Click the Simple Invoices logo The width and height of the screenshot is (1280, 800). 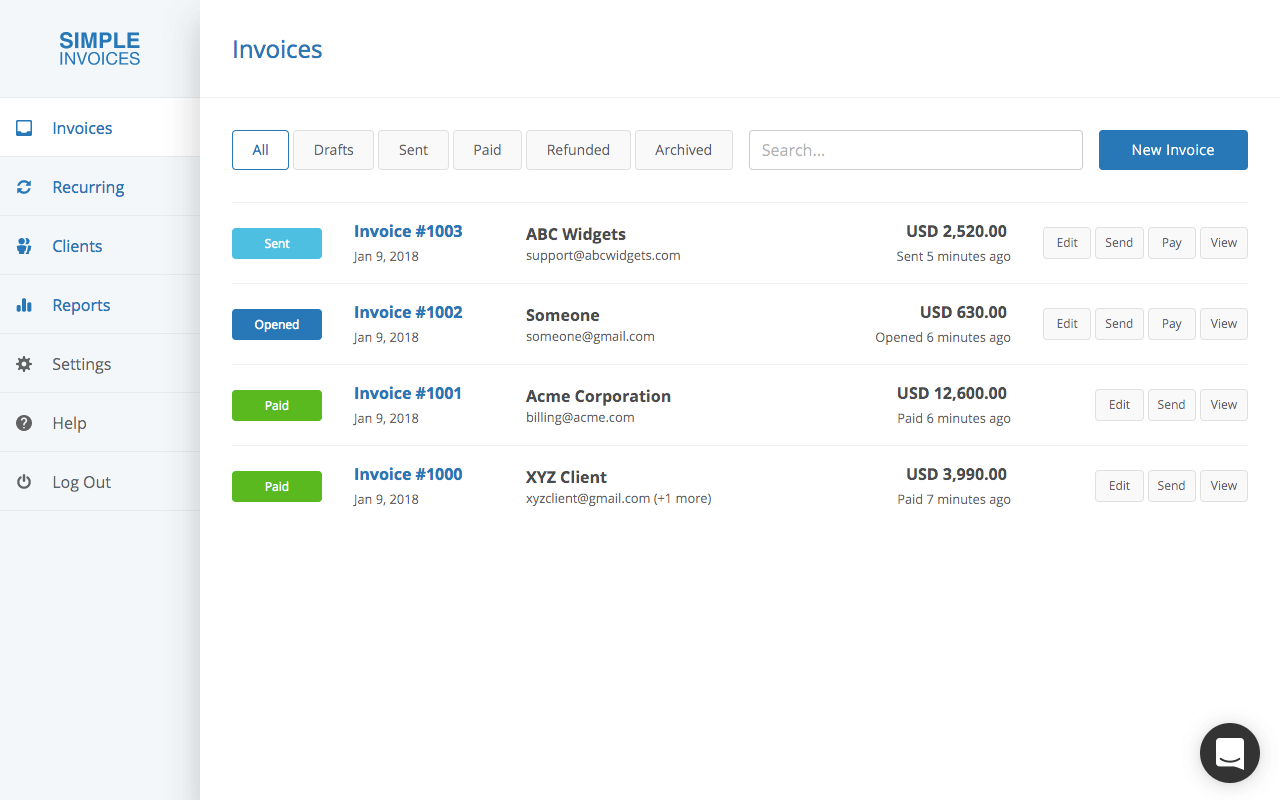coord(99,47)
